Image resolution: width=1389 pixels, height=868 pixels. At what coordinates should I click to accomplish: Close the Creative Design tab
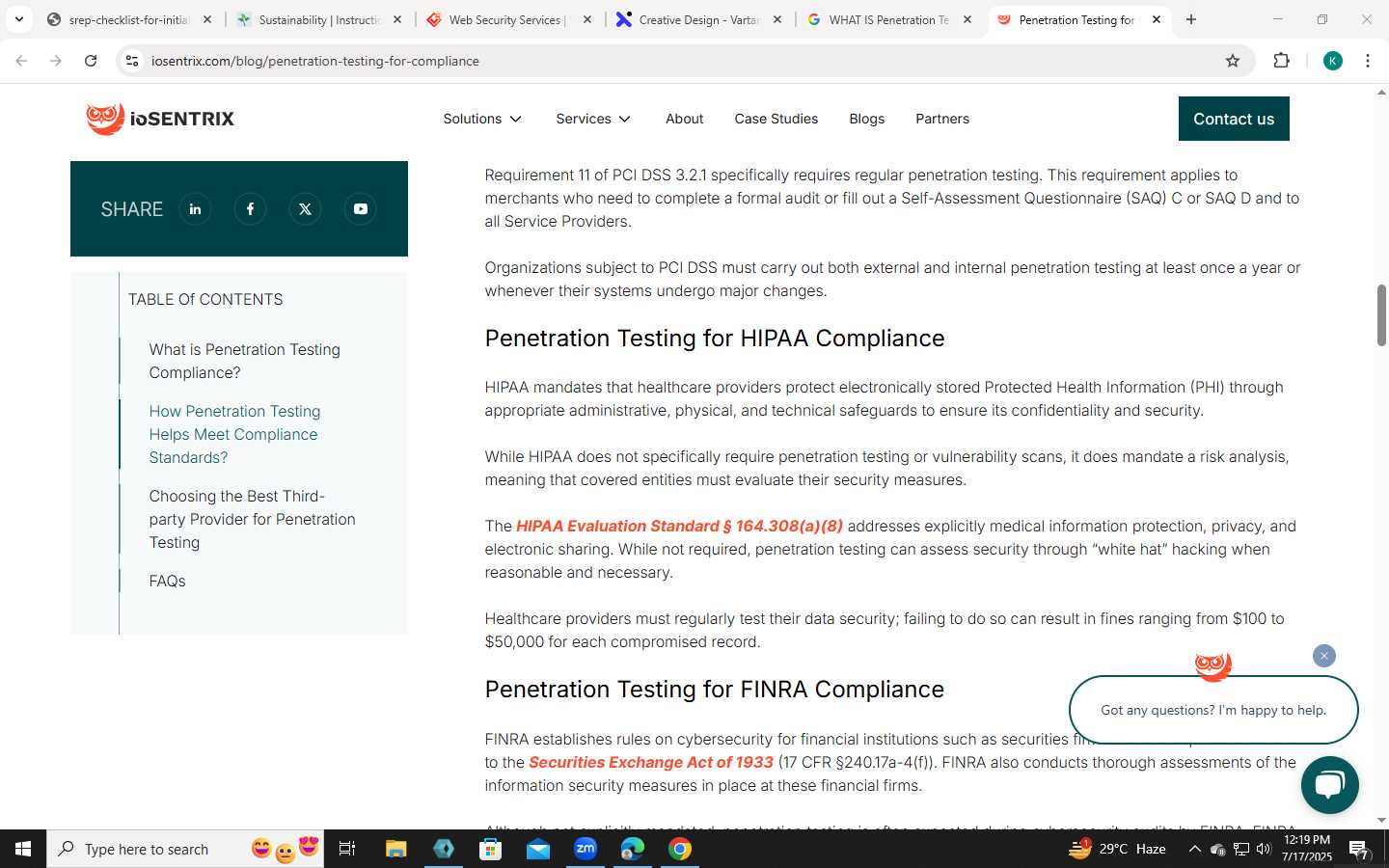pos(776,19)
